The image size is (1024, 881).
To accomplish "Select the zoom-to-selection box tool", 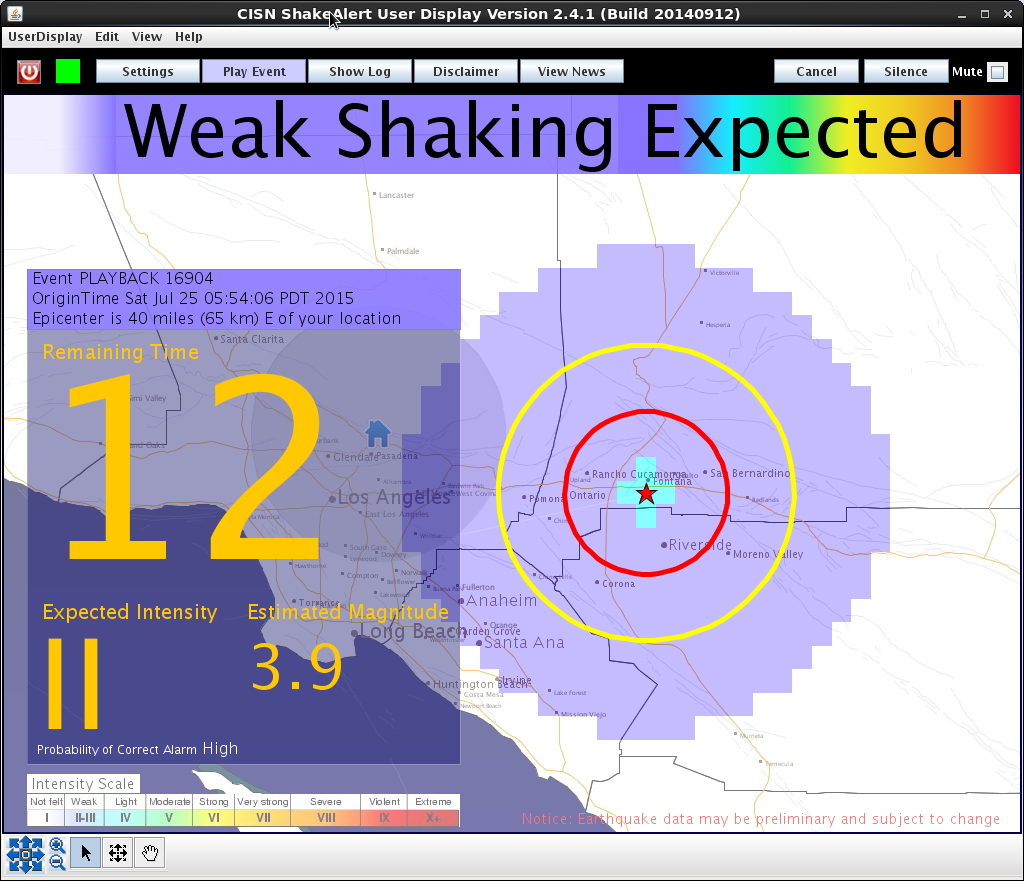I will tap(118, 853).
